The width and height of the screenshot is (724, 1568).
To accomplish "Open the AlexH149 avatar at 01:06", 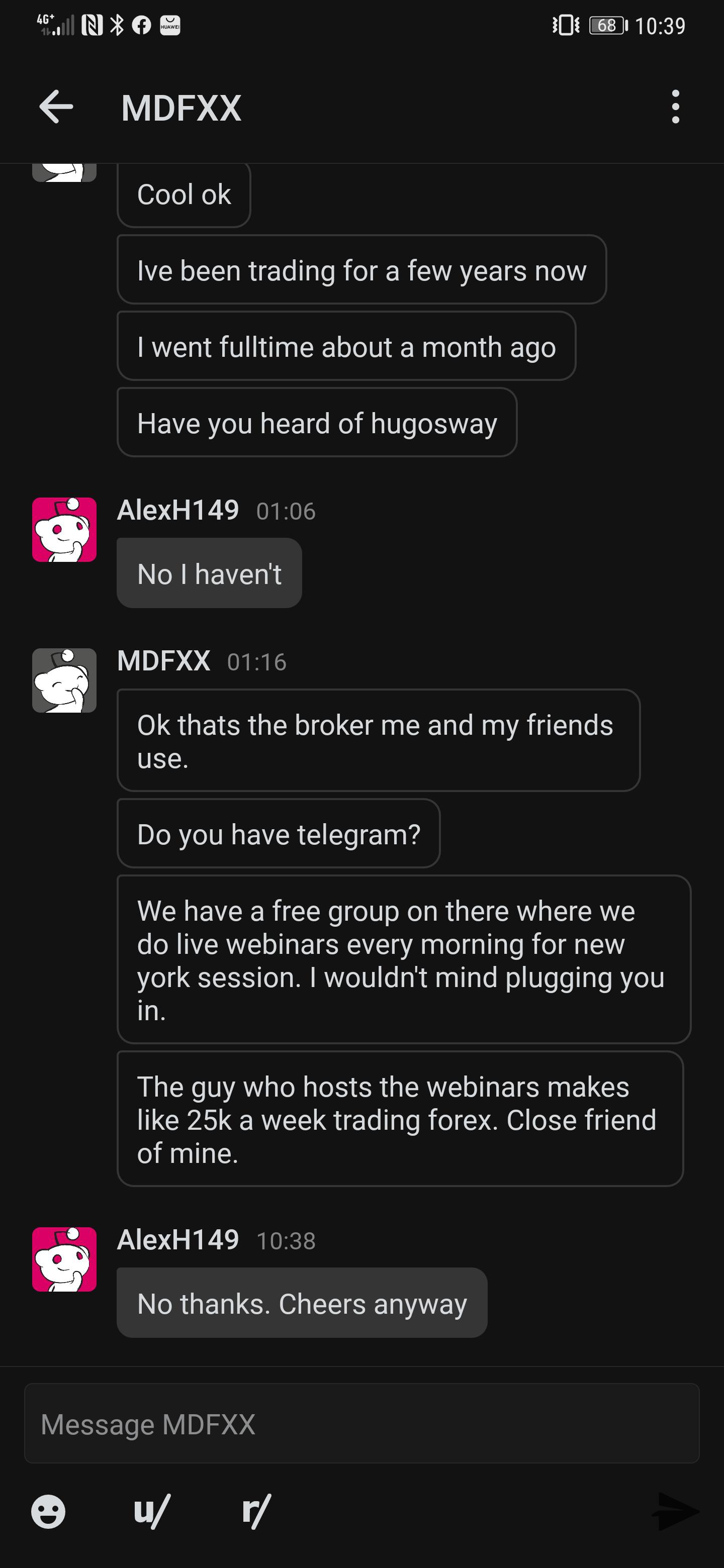I will [x=64, y=530].
